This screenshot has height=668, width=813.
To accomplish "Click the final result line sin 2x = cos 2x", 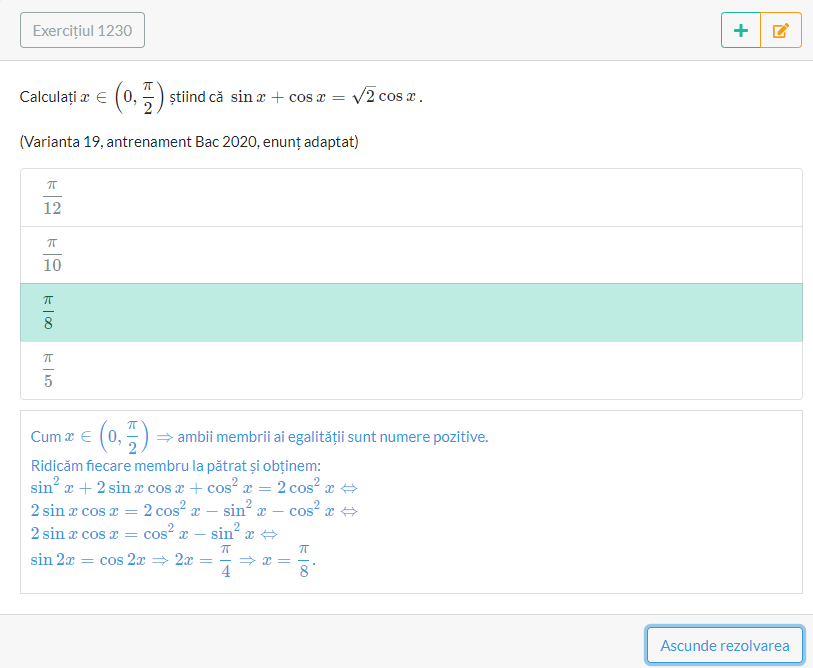I will pyautogui.click(x=173, y=560).
